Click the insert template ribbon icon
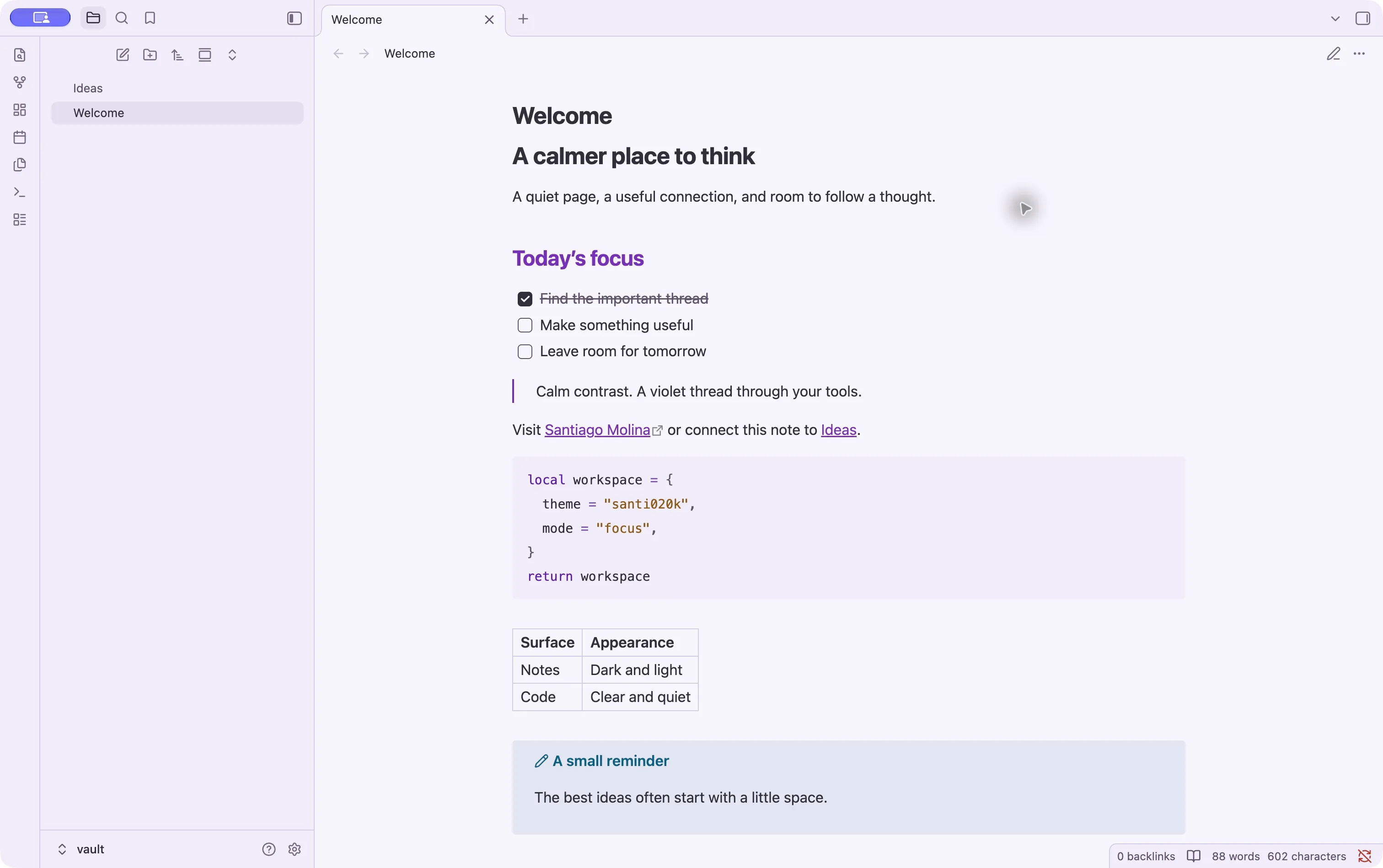 click(x=20, y=165)
